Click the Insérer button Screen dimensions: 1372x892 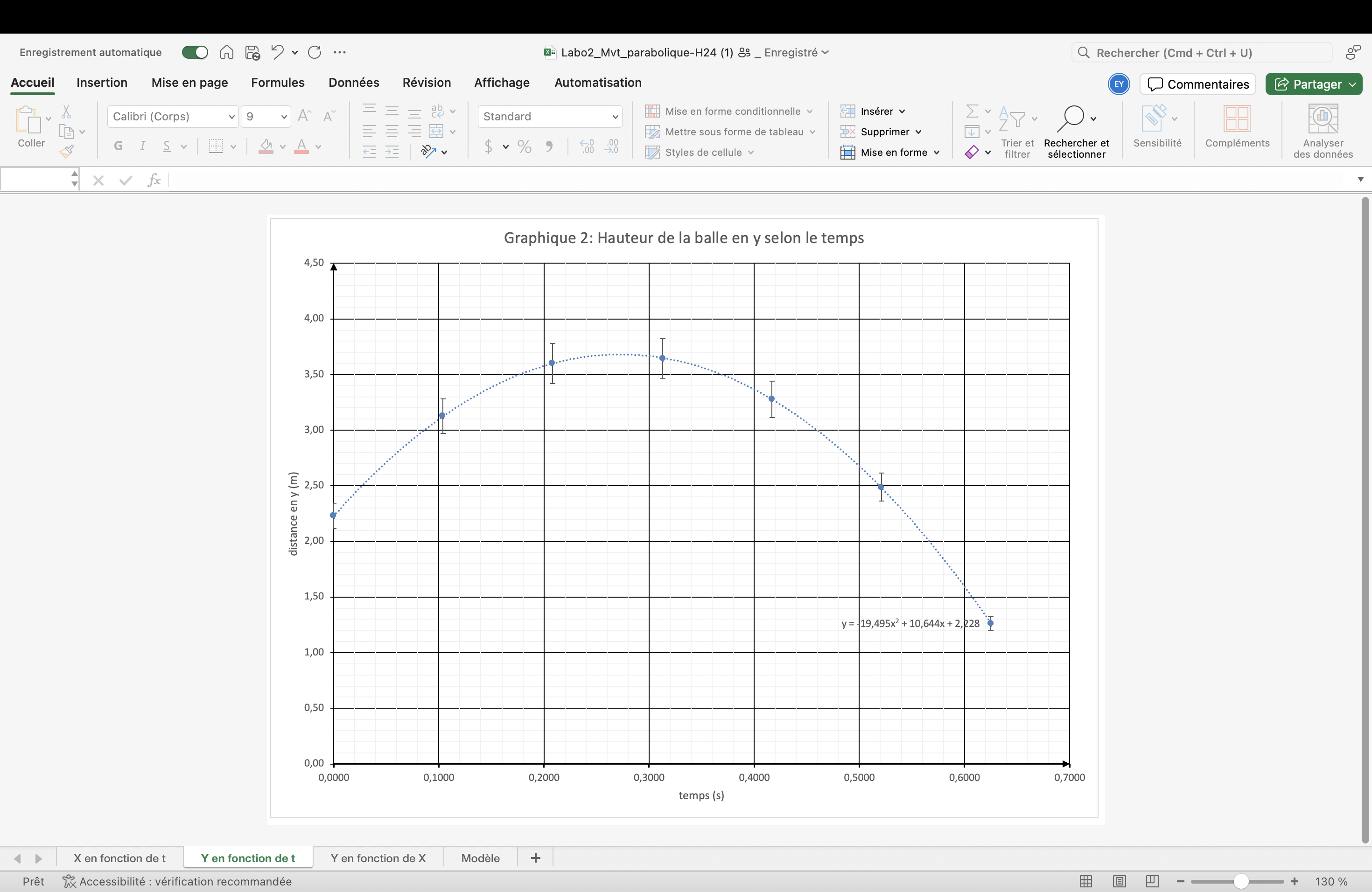873,111
